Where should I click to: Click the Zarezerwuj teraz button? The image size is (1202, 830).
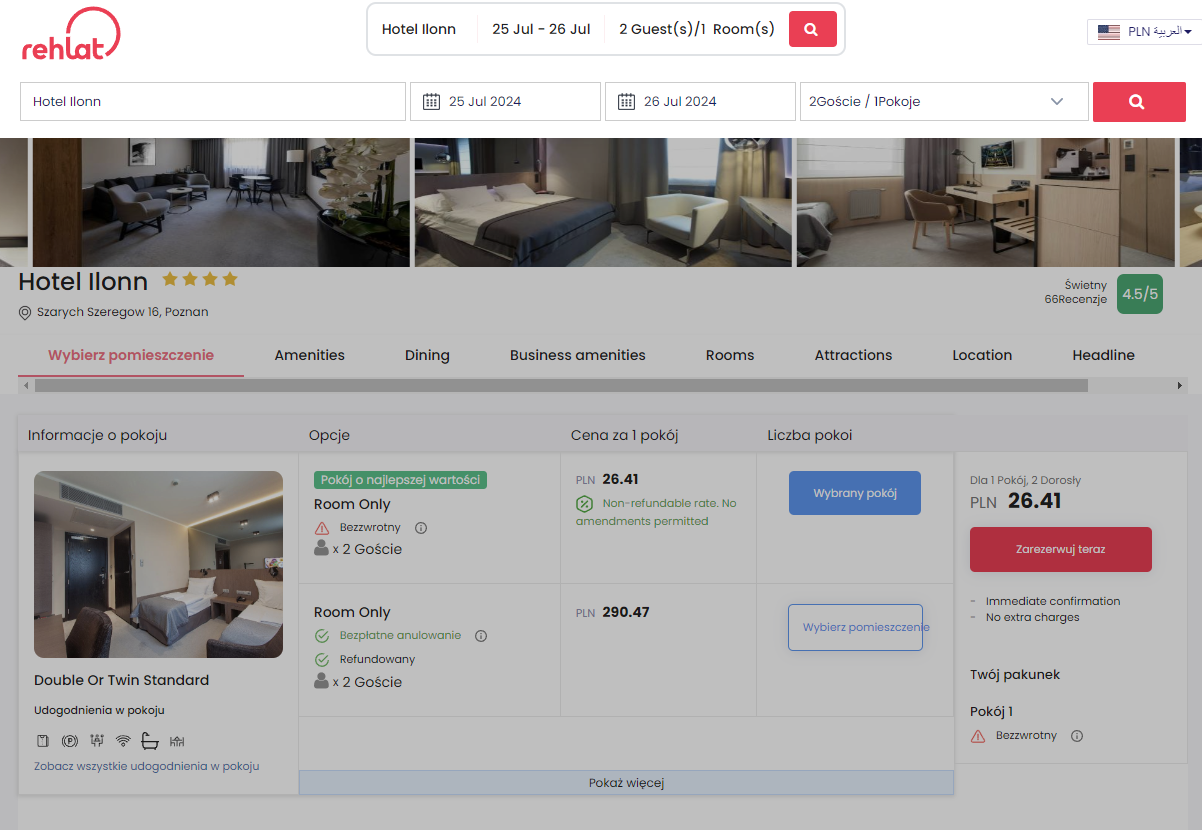tap(1061, 549)
